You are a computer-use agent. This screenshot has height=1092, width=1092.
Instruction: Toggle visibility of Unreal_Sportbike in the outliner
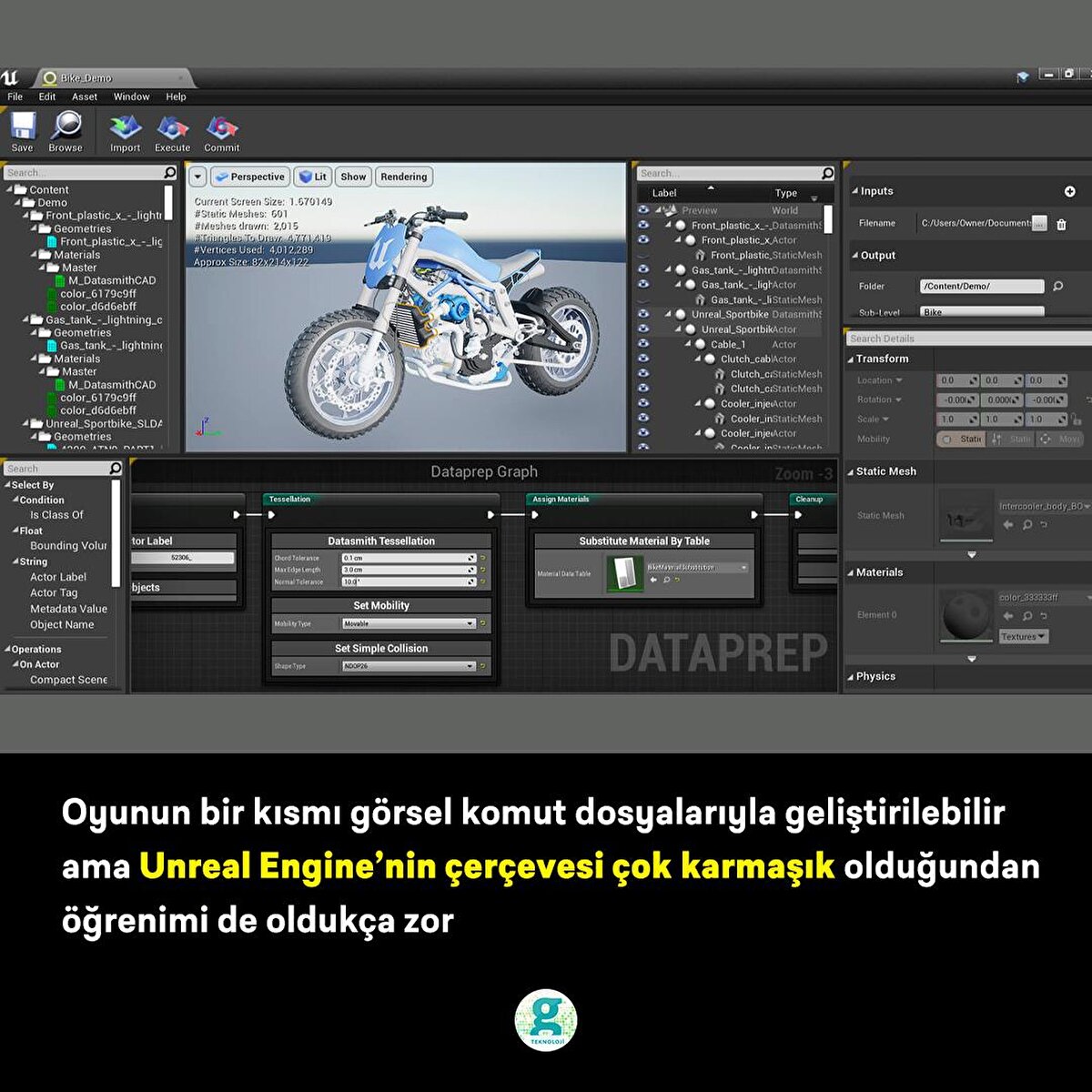644,314
